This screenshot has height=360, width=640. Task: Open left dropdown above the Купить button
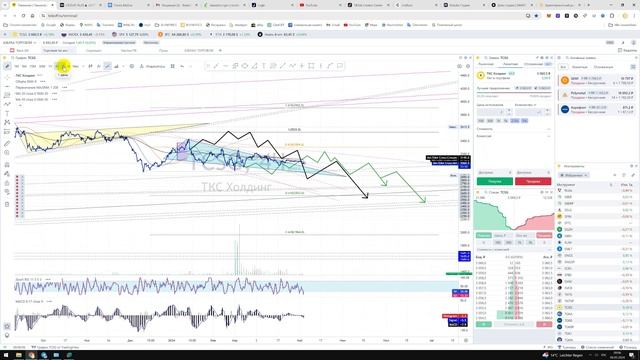coord(495,173)
